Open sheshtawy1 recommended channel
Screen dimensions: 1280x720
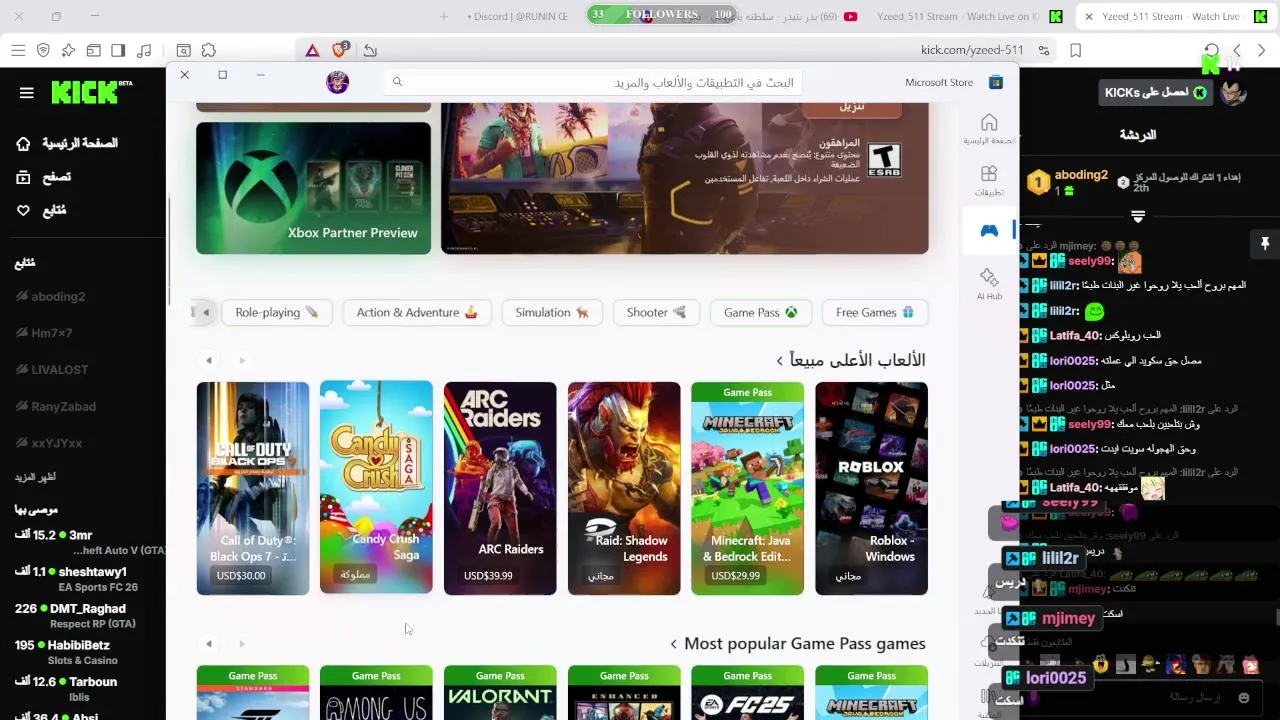point(84,578)
